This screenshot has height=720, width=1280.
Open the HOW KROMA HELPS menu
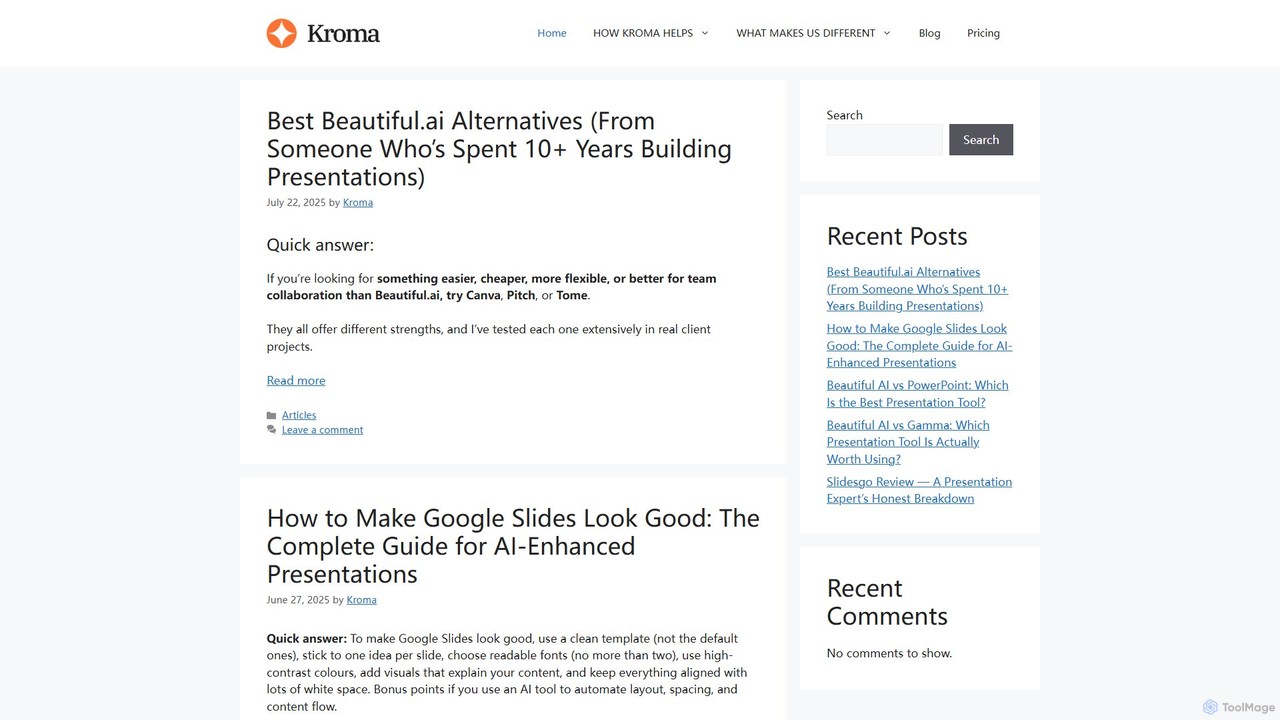643,33
